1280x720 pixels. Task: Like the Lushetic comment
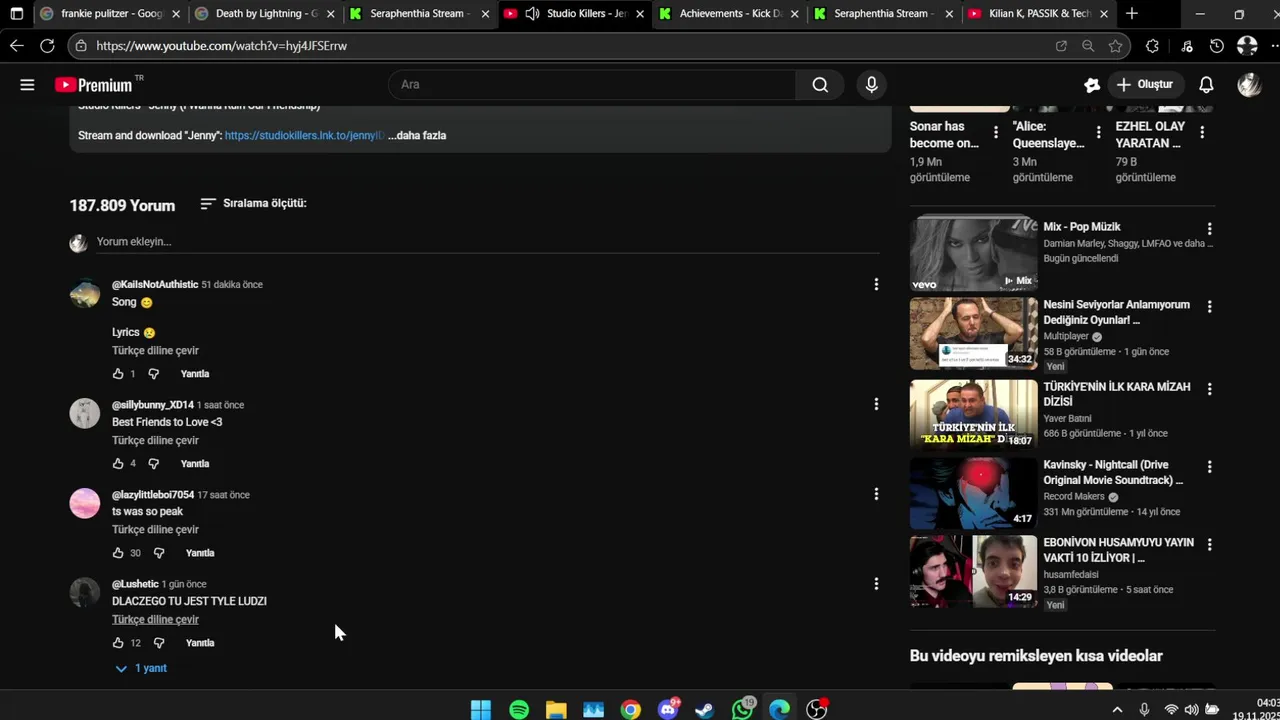tap(118, 643)
